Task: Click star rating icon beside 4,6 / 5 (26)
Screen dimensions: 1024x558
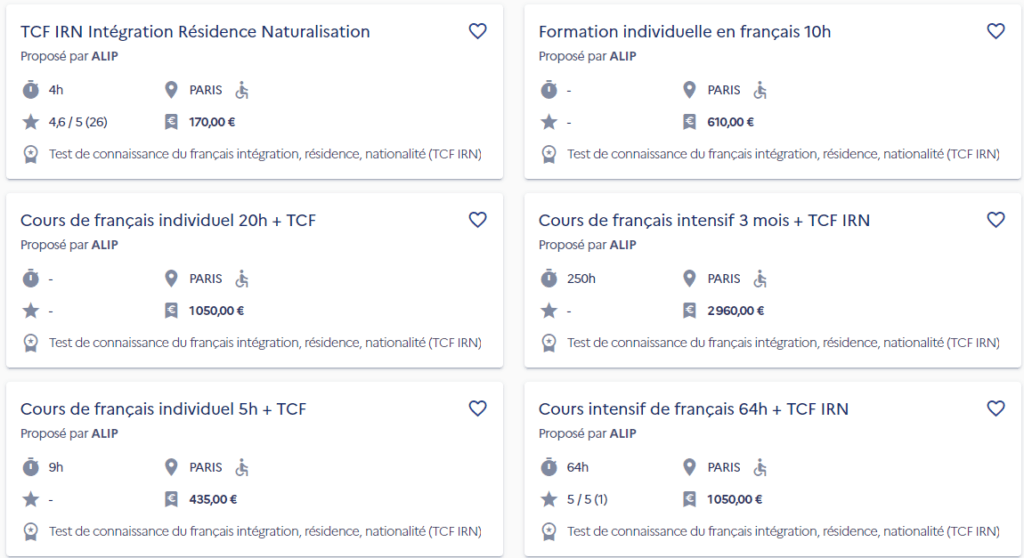Action: (30, 122)
